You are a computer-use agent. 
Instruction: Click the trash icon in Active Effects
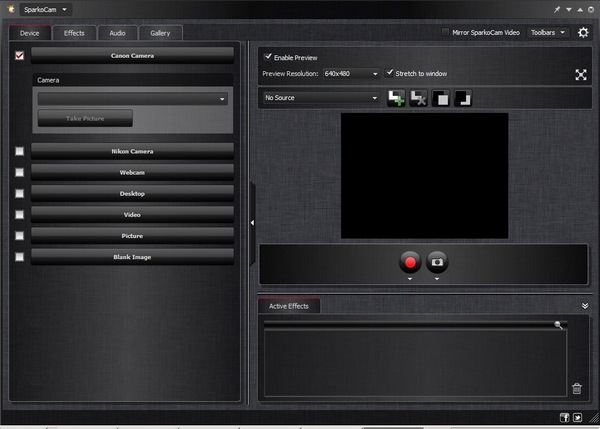click(577, 388)
